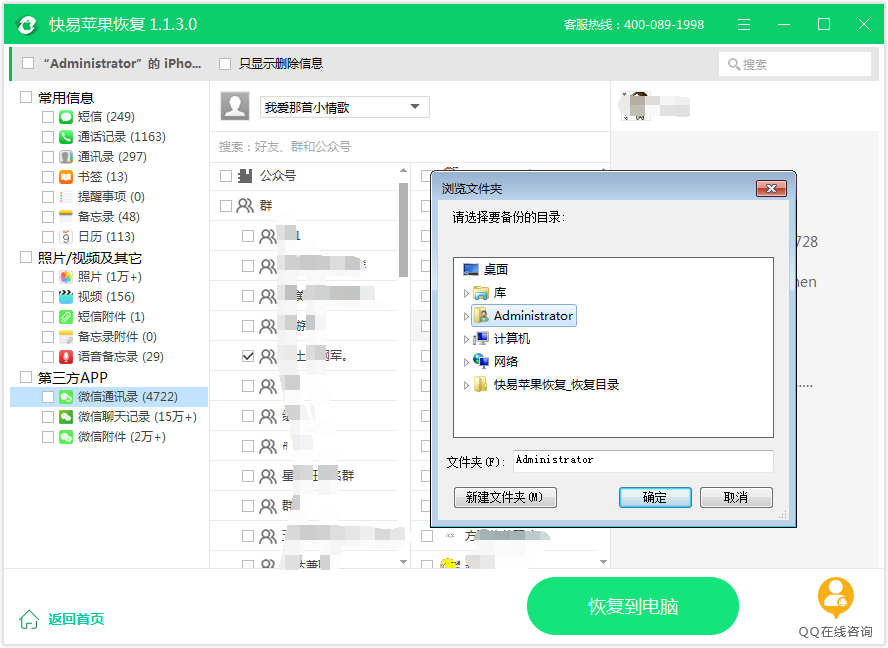This screenshot has width=888, height=648.
Task: Click scroll-down arrow of contact list
Action: tap(403, 562)
